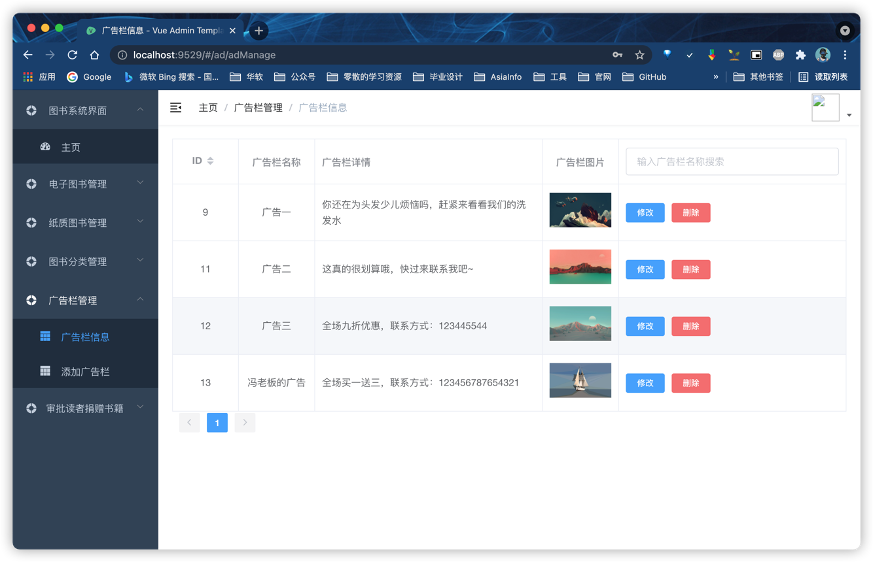Collapse the 图书系统界面 menu
The width and height of the screenshot is (874, 562).
pos(85,110)
